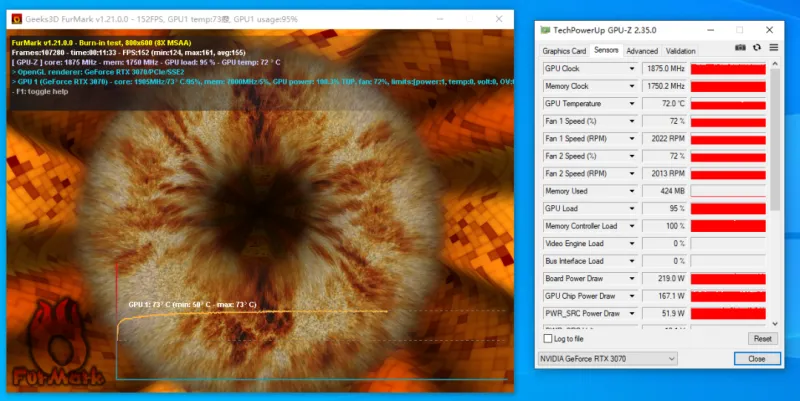Enable the Log to file checkbox
This screenshot has width=800, height=401.
548,339
